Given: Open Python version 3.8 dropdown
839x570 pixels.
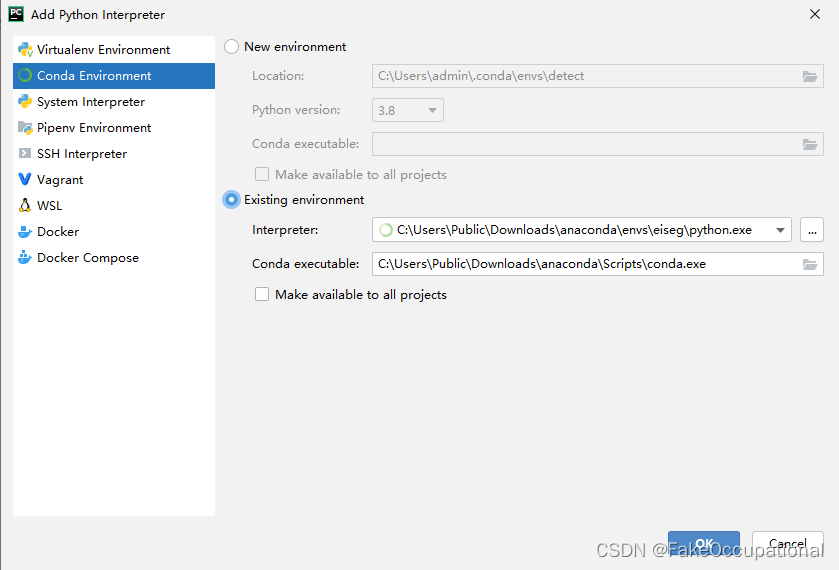Looking at the screenshot, I should pos(408,110).
